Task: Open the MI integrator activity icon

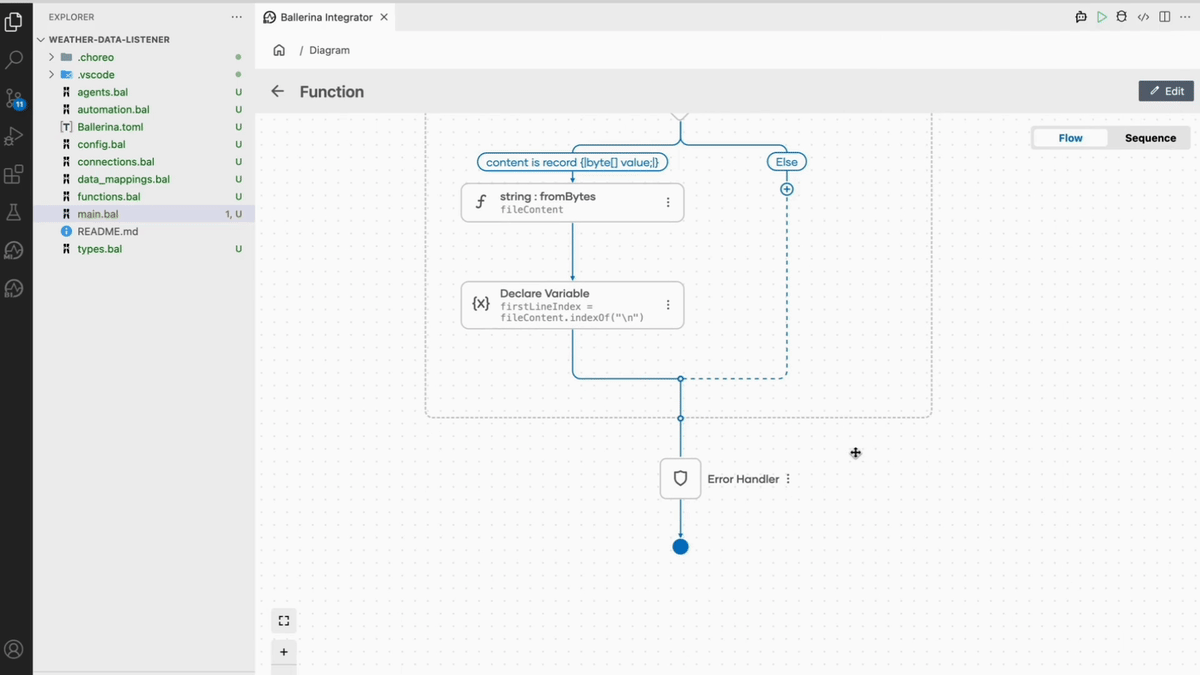Action: point(14,250)
